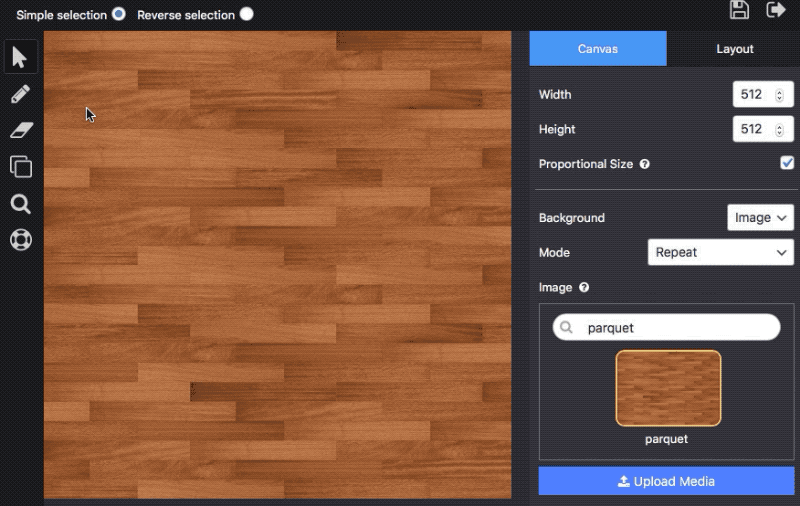
Task: Select the pencil draw tool
Action: pos(20,94)
